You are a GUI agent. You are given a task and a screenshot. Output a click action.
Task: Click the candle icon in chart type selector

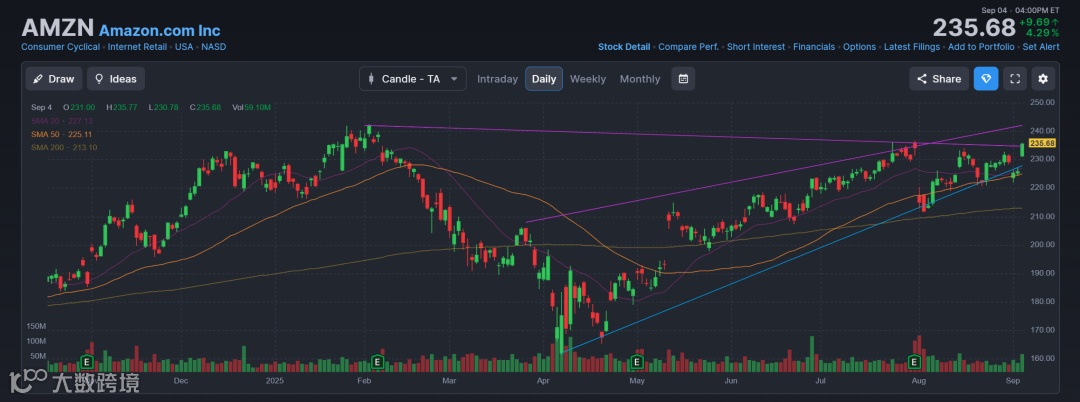(371, 78)
